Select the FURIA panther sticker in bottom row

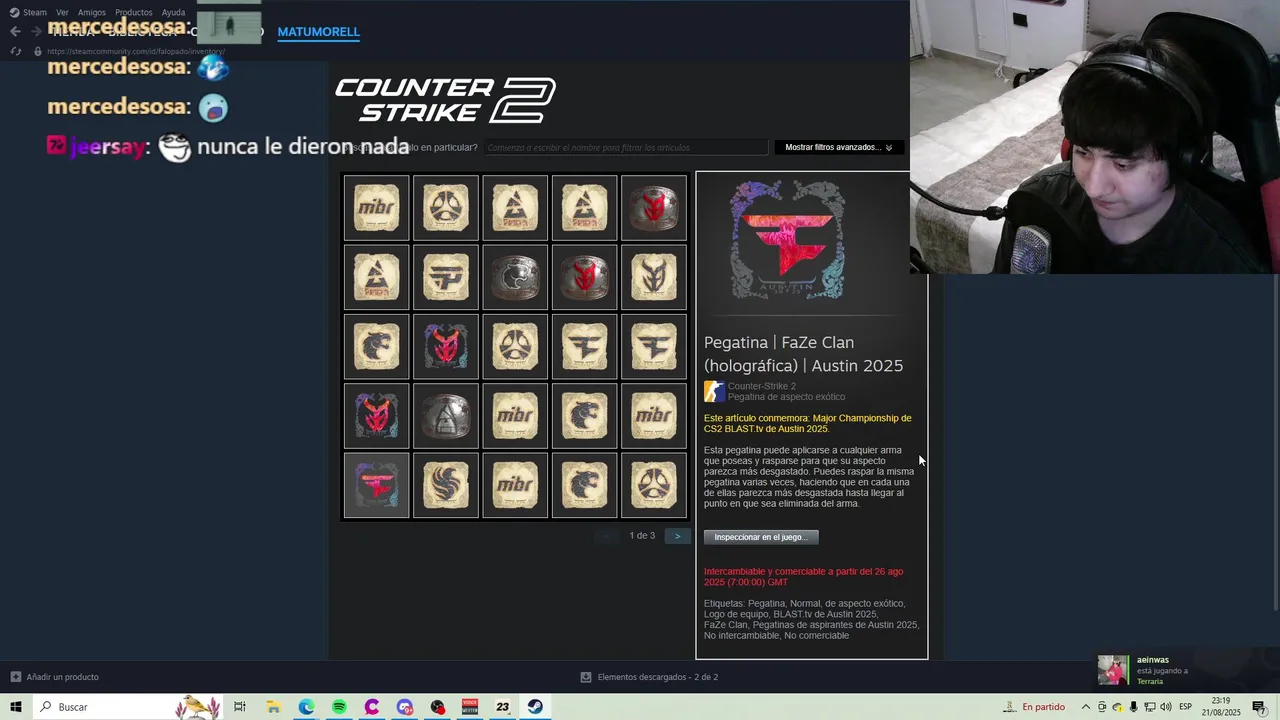tap(584, 485)
